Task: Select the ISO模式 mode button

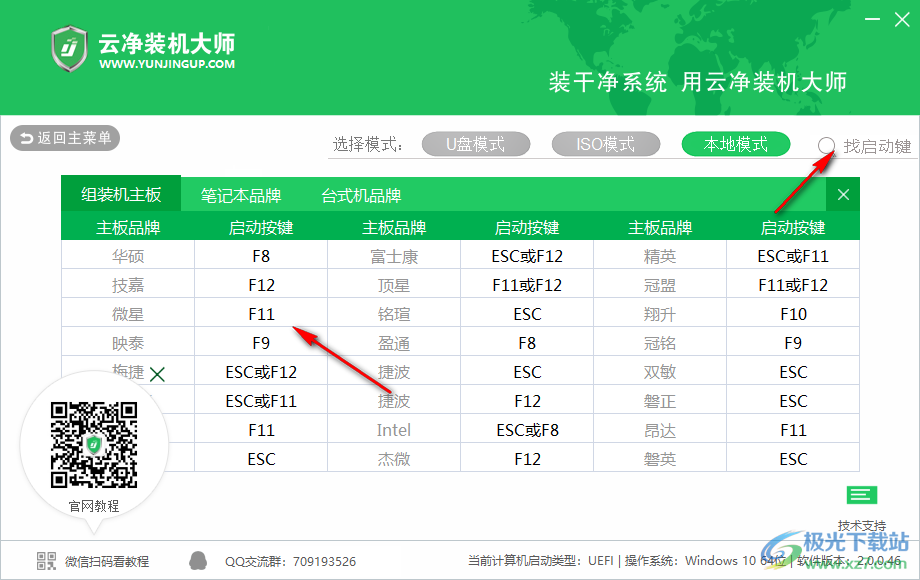Action: (x=605, y=144)
